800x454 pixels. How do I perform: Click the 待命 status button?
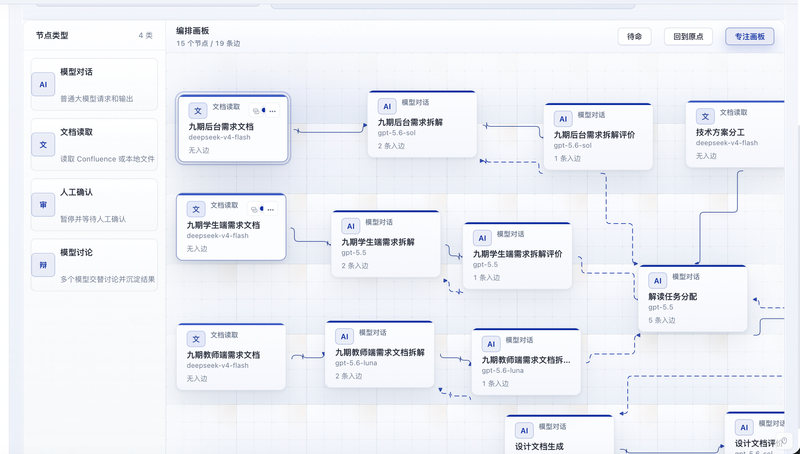point(634,36)
